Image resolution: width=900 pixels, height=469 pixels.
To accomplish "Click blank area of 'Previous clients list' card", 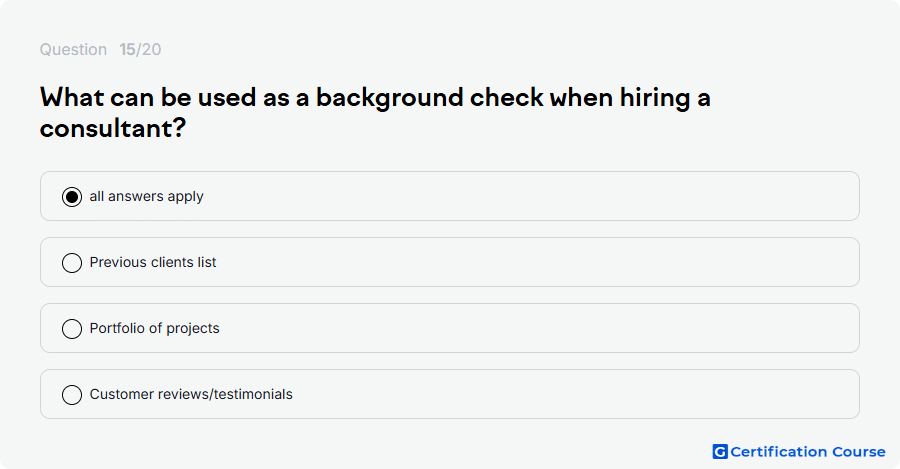I will (x=517, y=262).
